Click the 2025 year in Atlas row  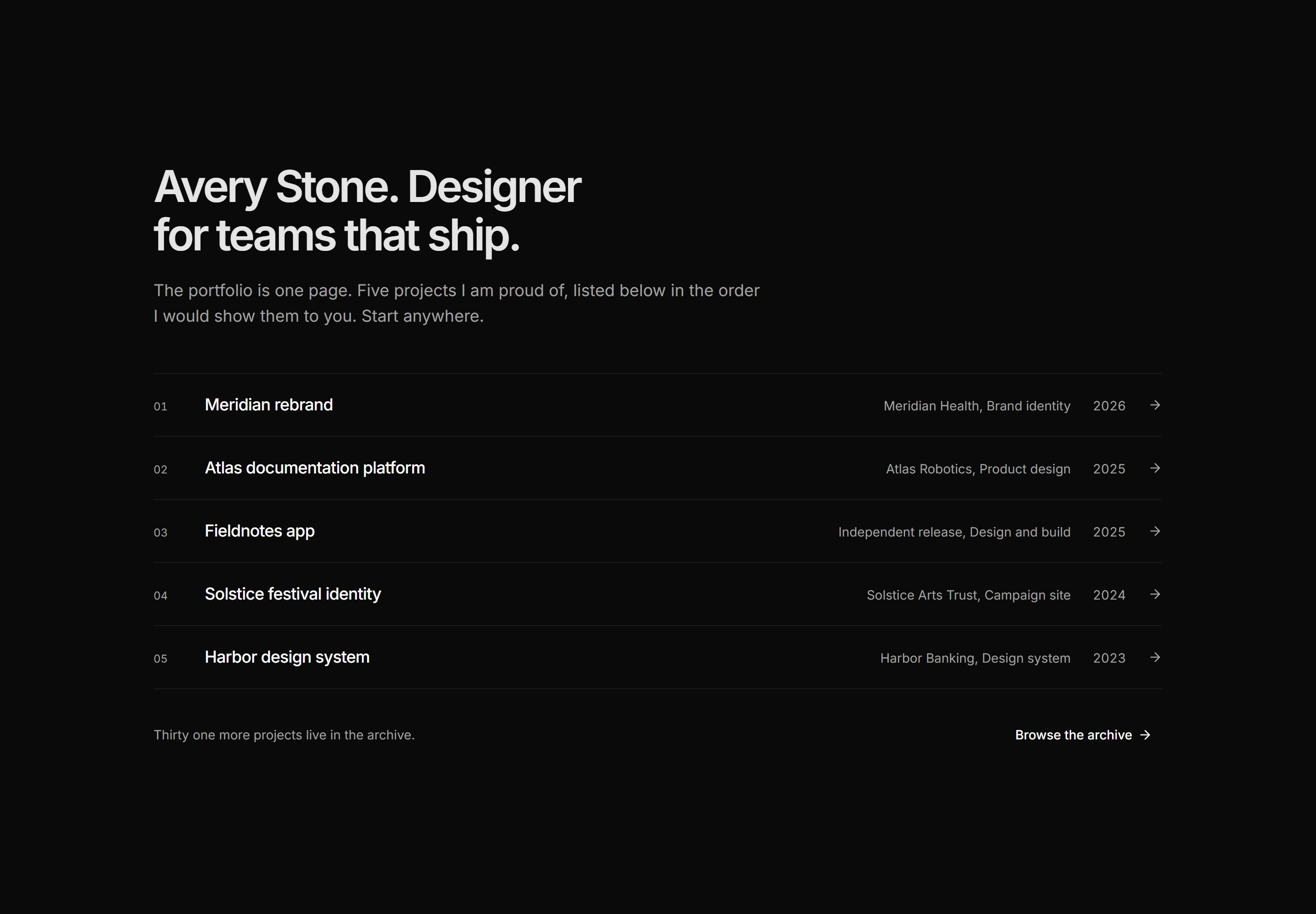[x=1109, y=469]
